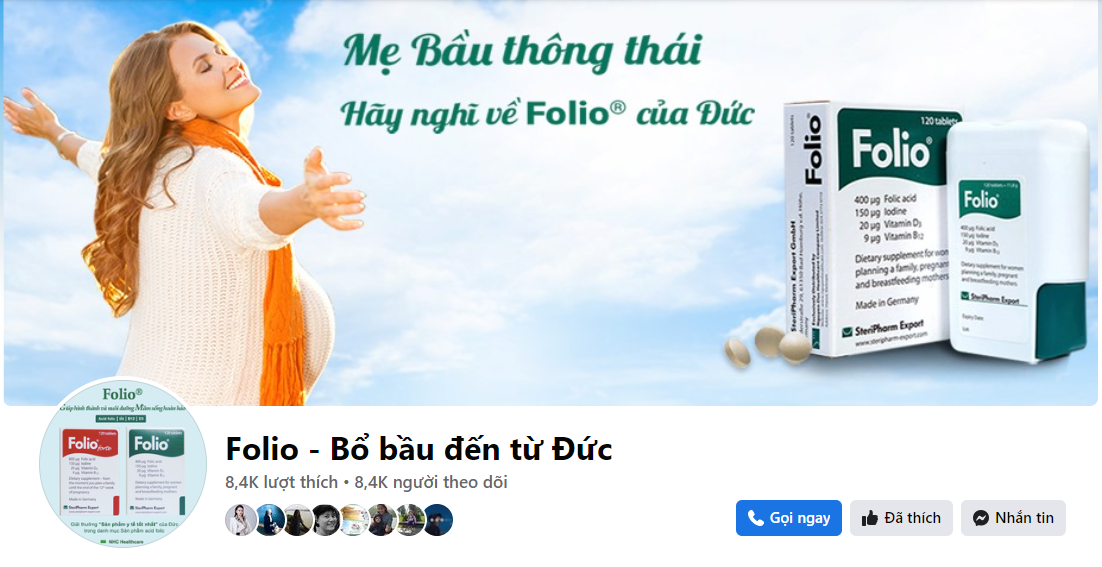
Task: Open the second follower avatar with blue background
Action: [x=268, y=520]
